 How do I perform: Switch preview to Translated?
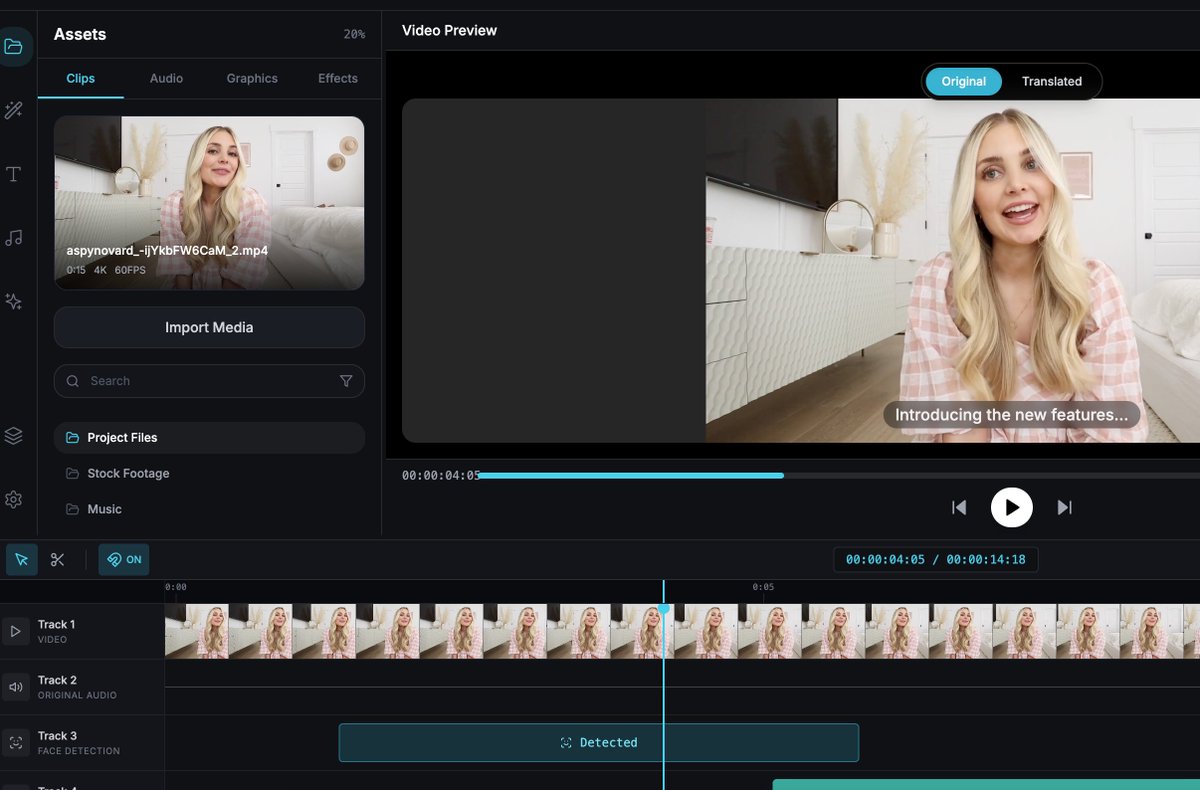1052,82
